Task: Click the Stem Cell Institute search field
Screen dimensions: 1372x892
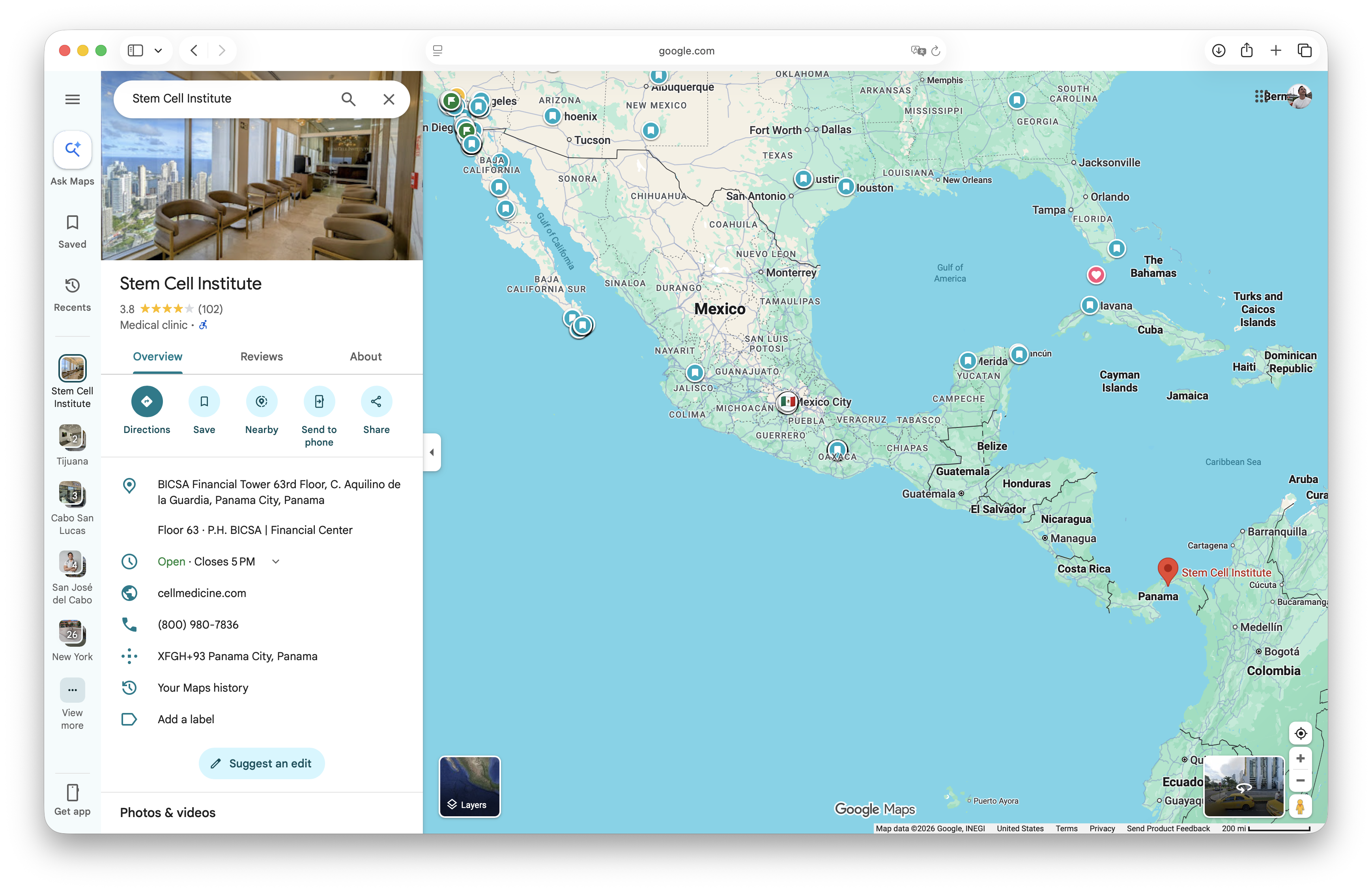Action: (231, 99)
